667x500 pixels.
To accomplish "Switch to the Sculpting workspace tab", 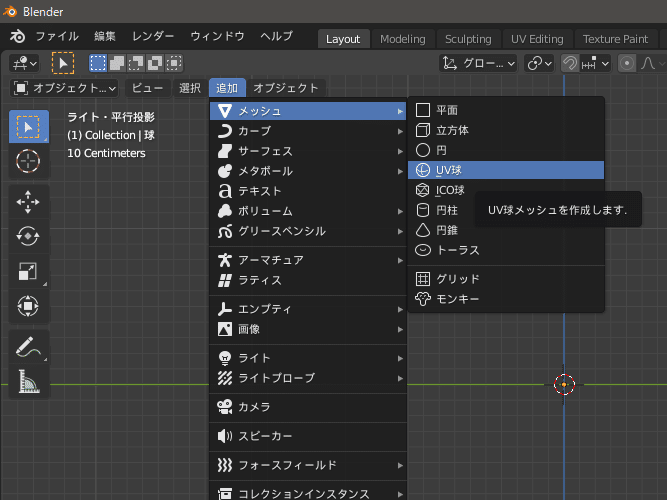I will pyautogui.click(x=468, y=39).
